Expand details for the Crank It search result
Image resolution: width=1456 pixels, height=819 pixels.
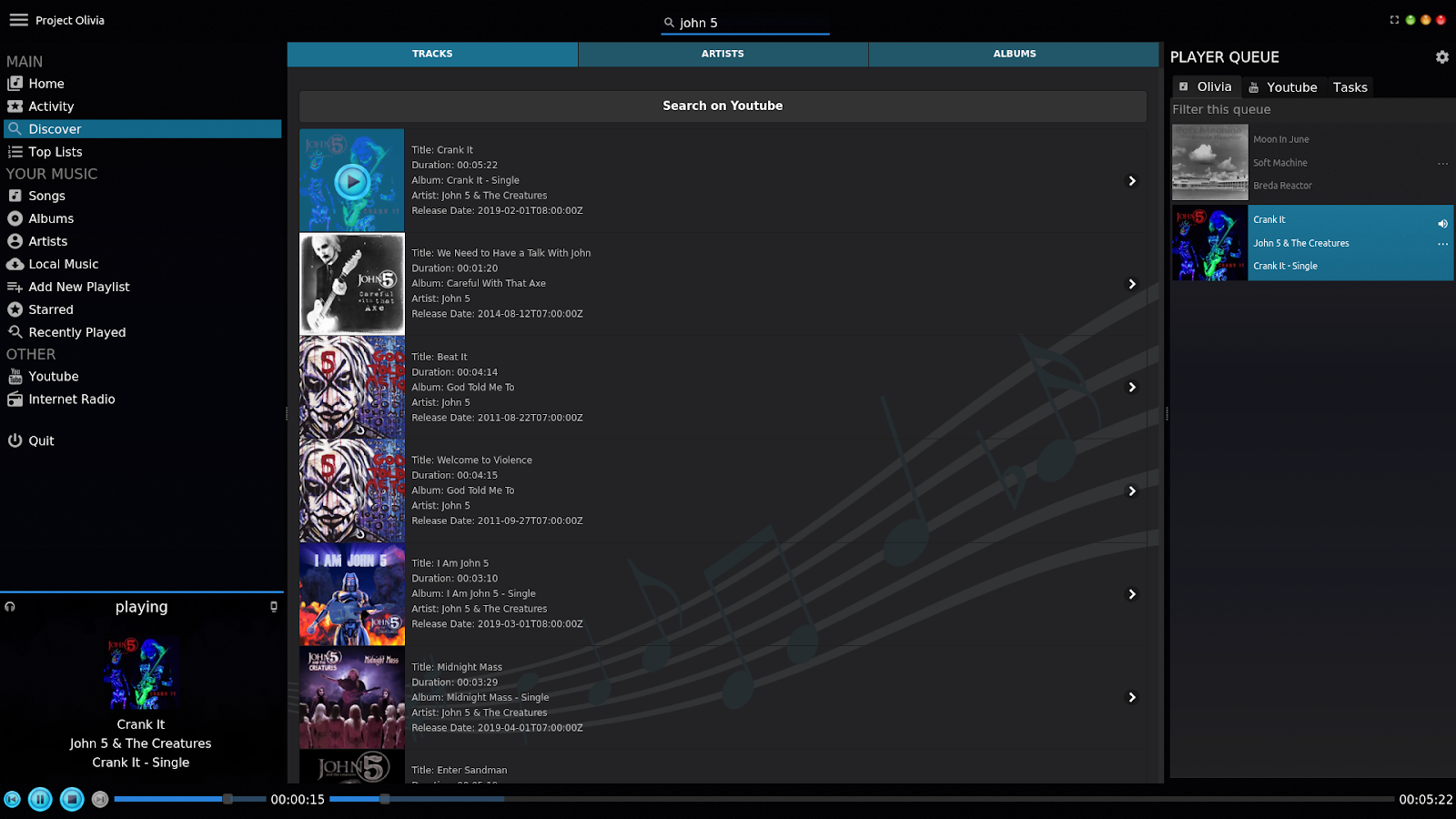1132,181
